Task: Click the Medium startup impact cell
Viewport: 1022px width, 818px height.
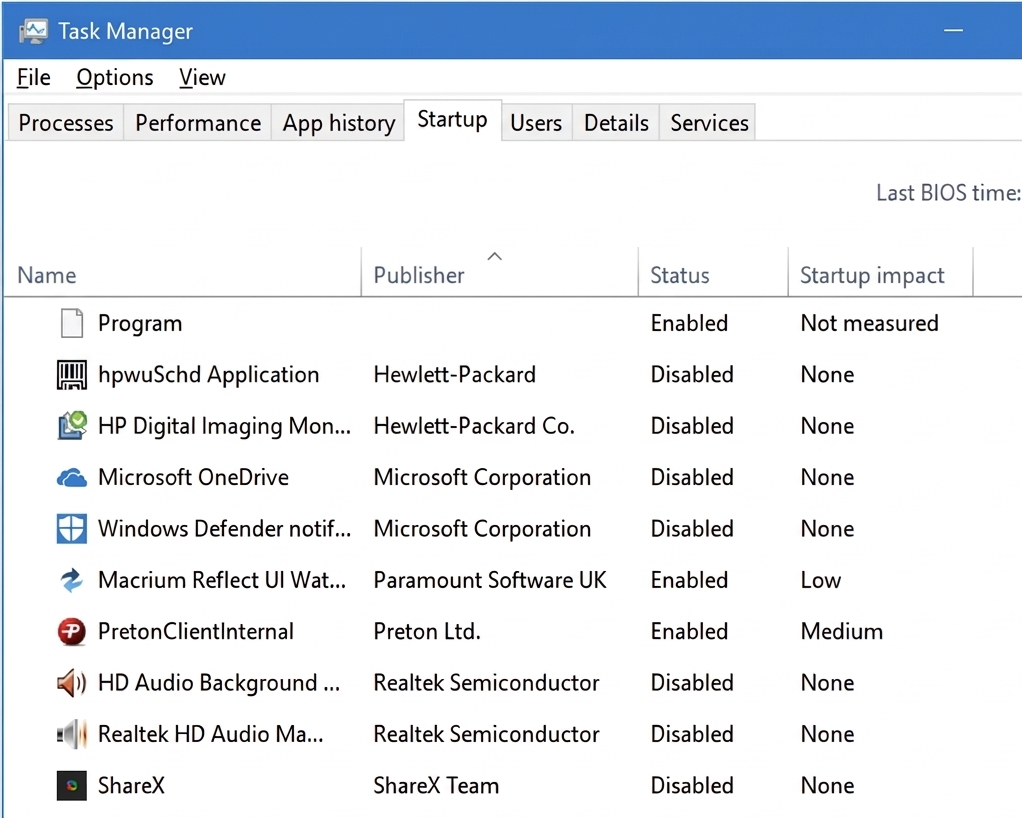Action: 841,632
